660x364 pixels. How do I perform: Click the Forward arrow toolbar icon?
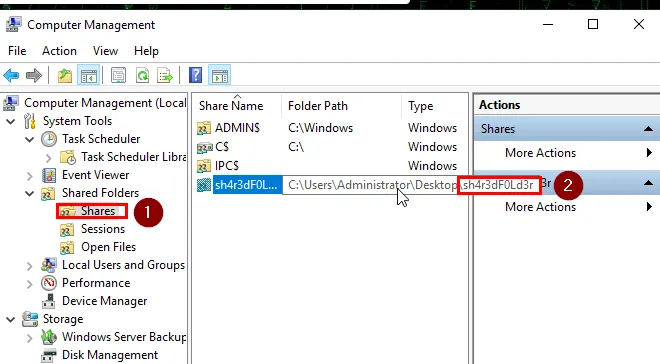coord(34,76)
